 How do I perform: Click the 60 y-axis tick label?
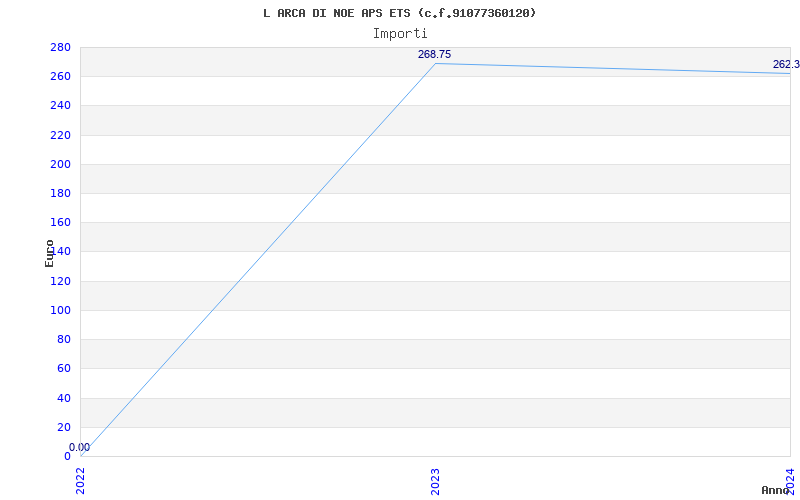tap(64, 368)
